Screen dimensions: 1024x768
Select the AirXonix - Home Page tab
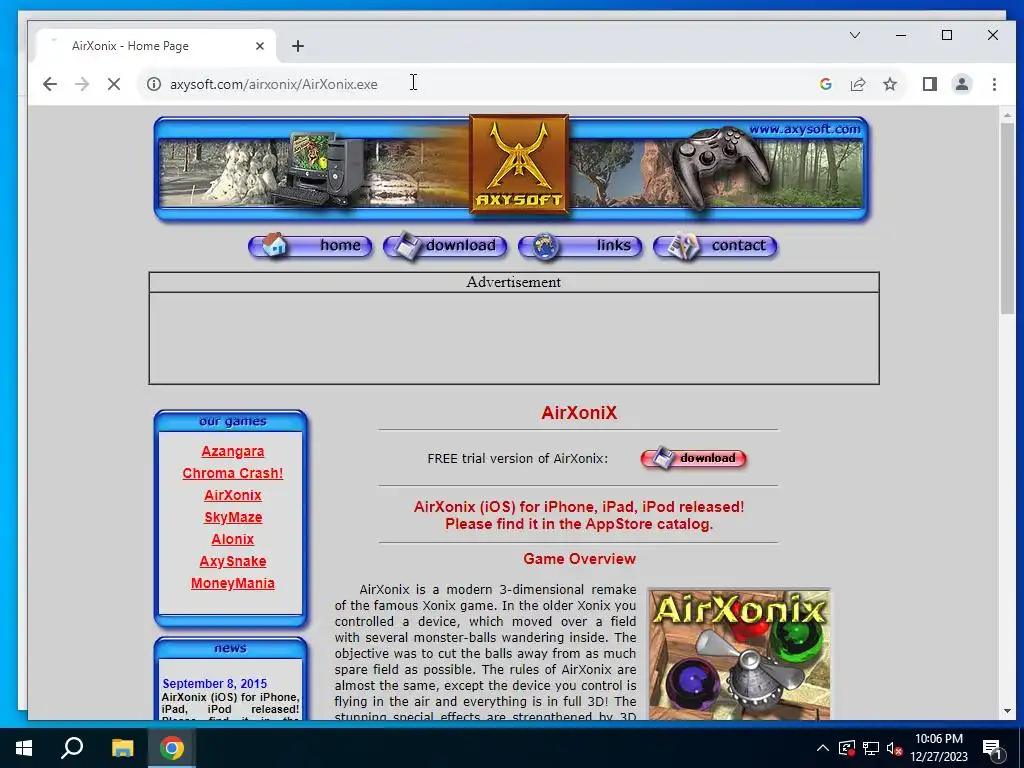(x=155, y=46)
